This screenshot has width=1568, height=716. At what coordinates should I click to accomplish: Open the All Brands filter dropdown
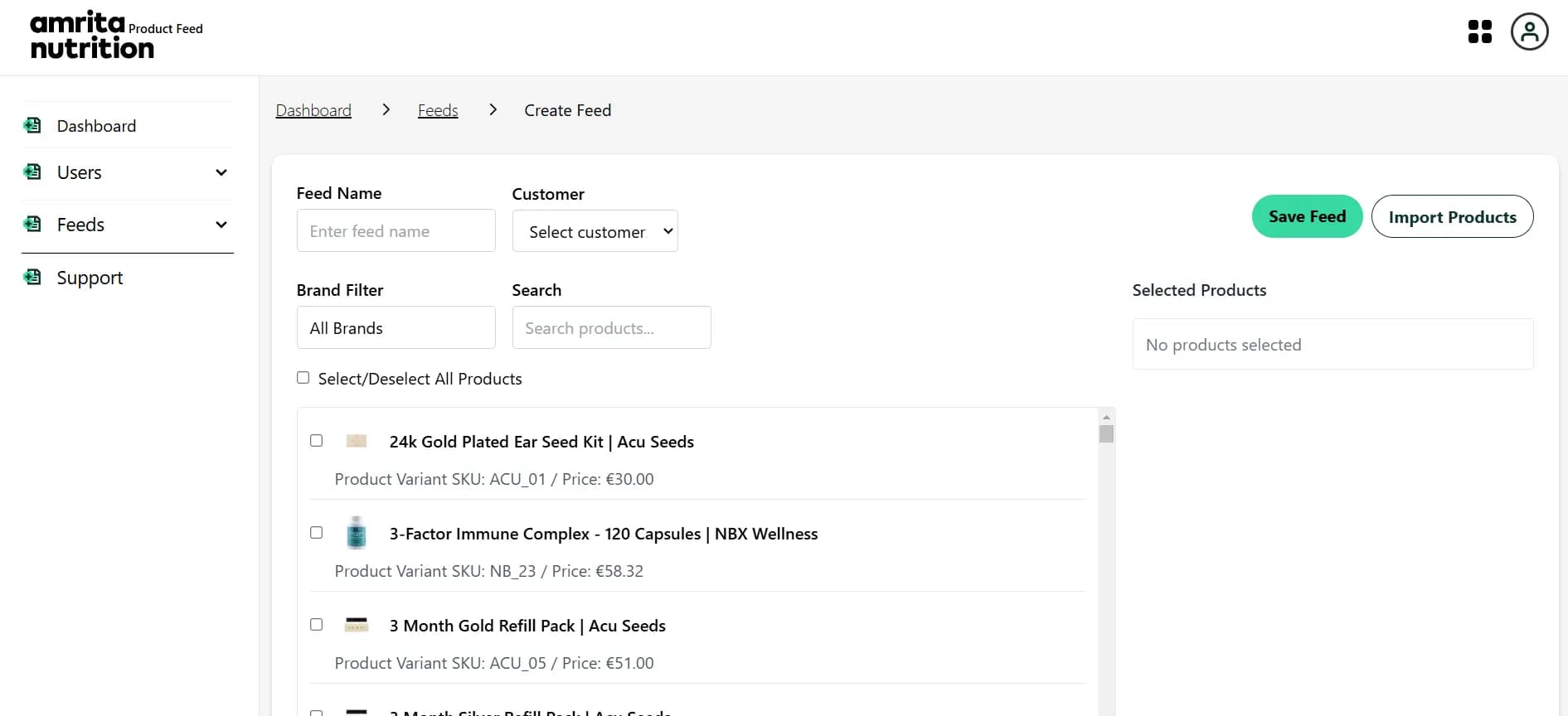click(396, 328)
